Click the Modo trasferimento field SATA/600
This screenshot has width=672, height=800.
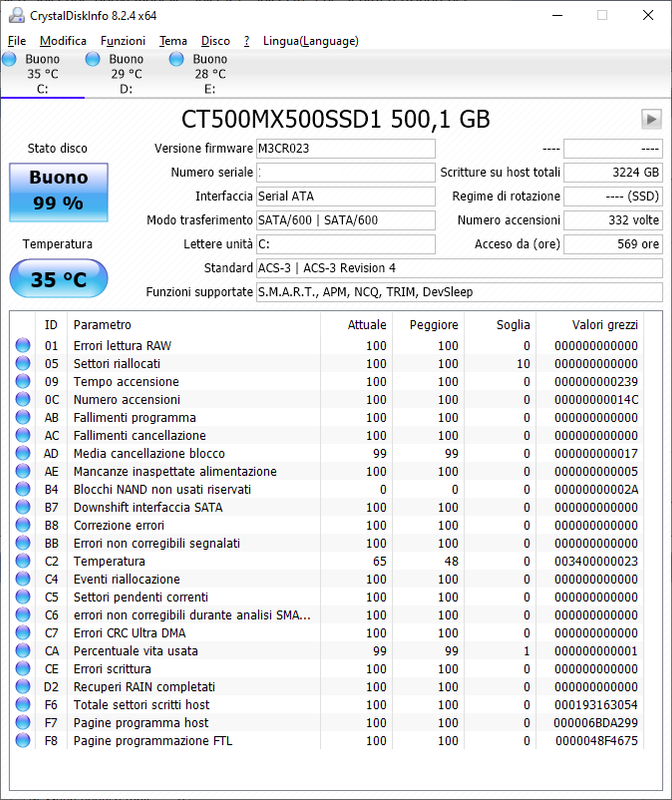345,220
